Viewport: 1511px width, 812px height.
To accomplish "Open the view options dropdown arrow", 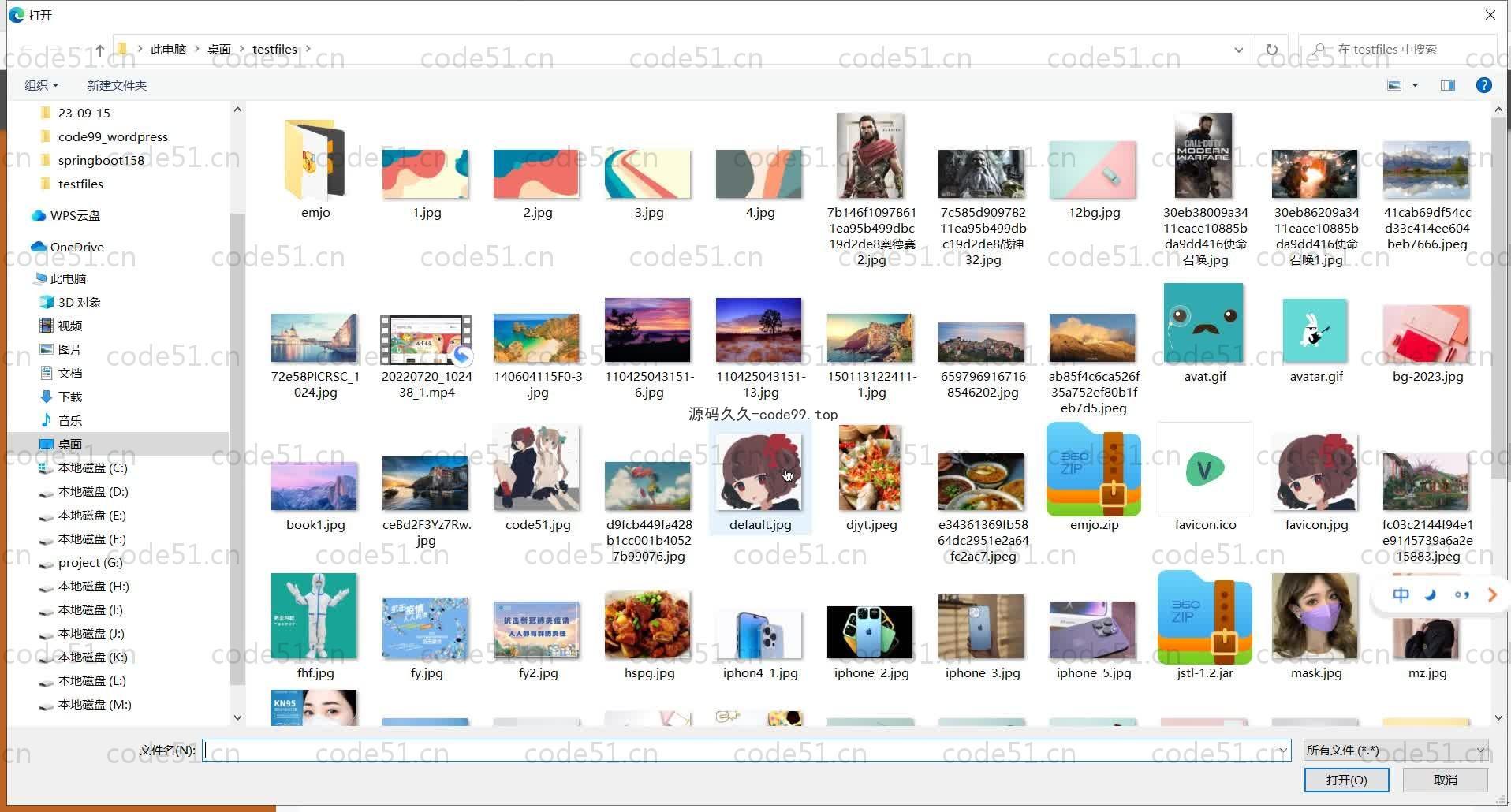I will click(1415, 85).
